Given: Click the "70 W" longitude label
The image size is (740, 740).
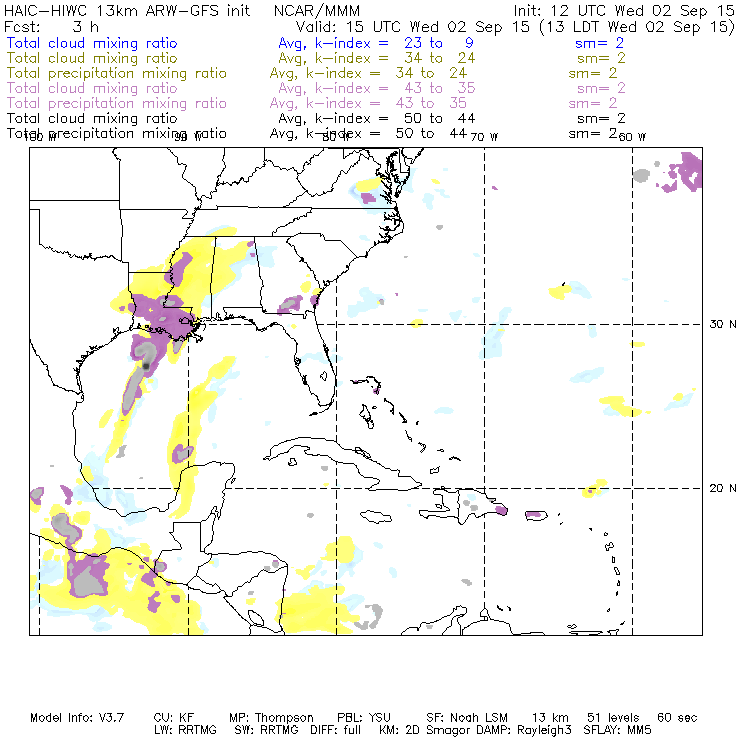Looking at the screenshot, I should pyautogui.click(x=484, y=137).
